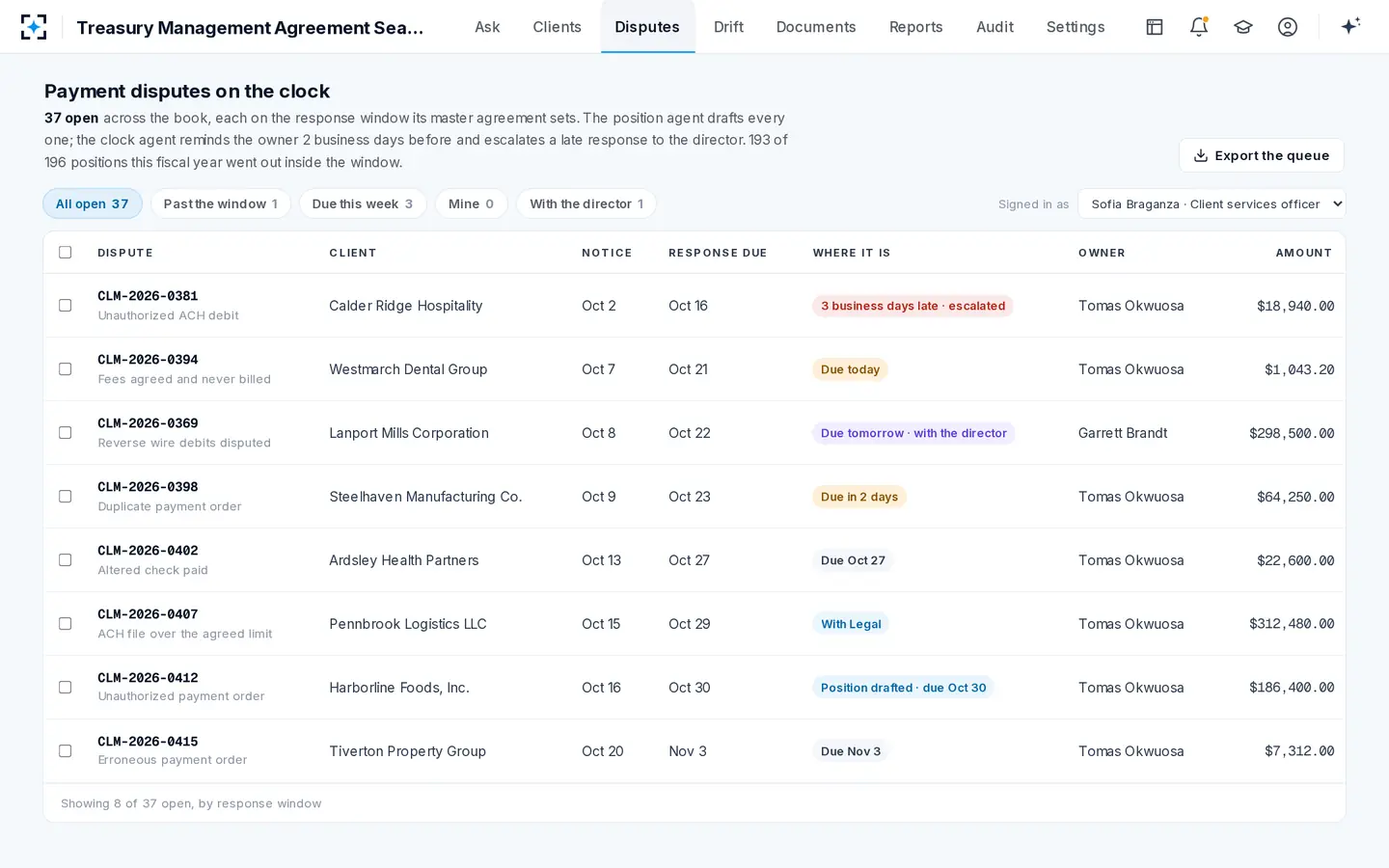Open the Signed in as role dropdown
This screenshot has width=1389, height=868.
click(x=1212, y=203)
